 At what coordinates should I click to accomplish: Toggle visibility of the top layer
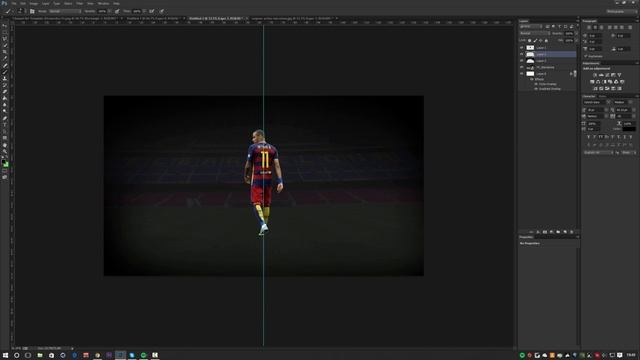tap(522, 48)
